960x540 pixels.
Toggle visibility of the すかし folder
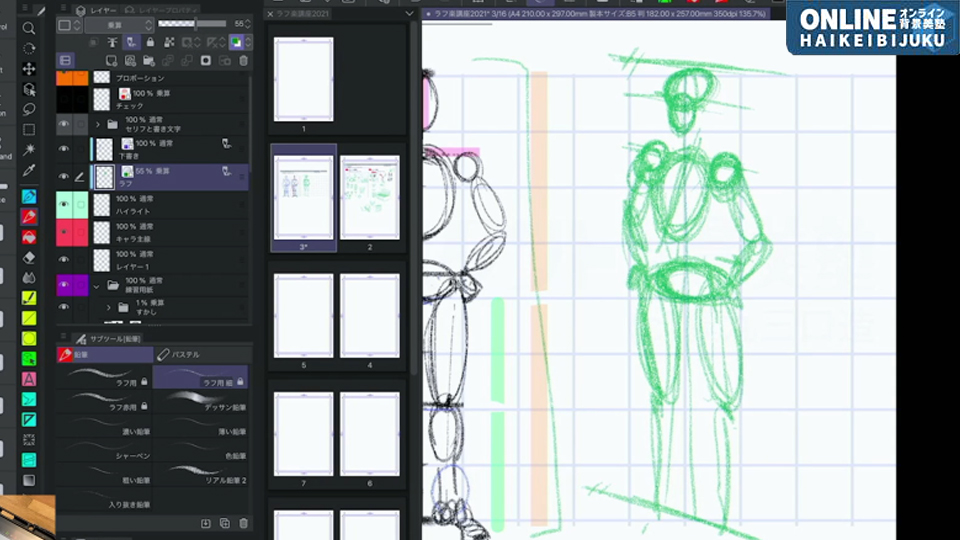point(64,307)
